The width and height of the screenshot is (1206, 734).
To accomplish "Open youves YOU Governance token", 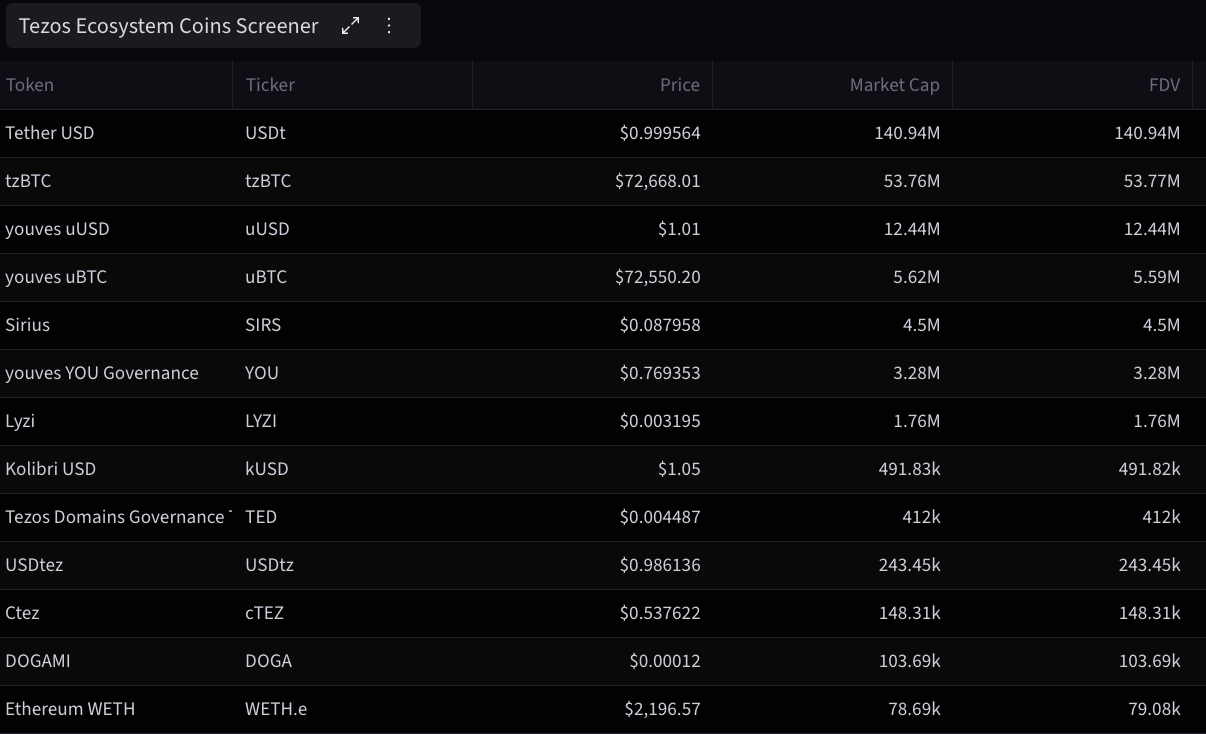I will click(102, 373).
